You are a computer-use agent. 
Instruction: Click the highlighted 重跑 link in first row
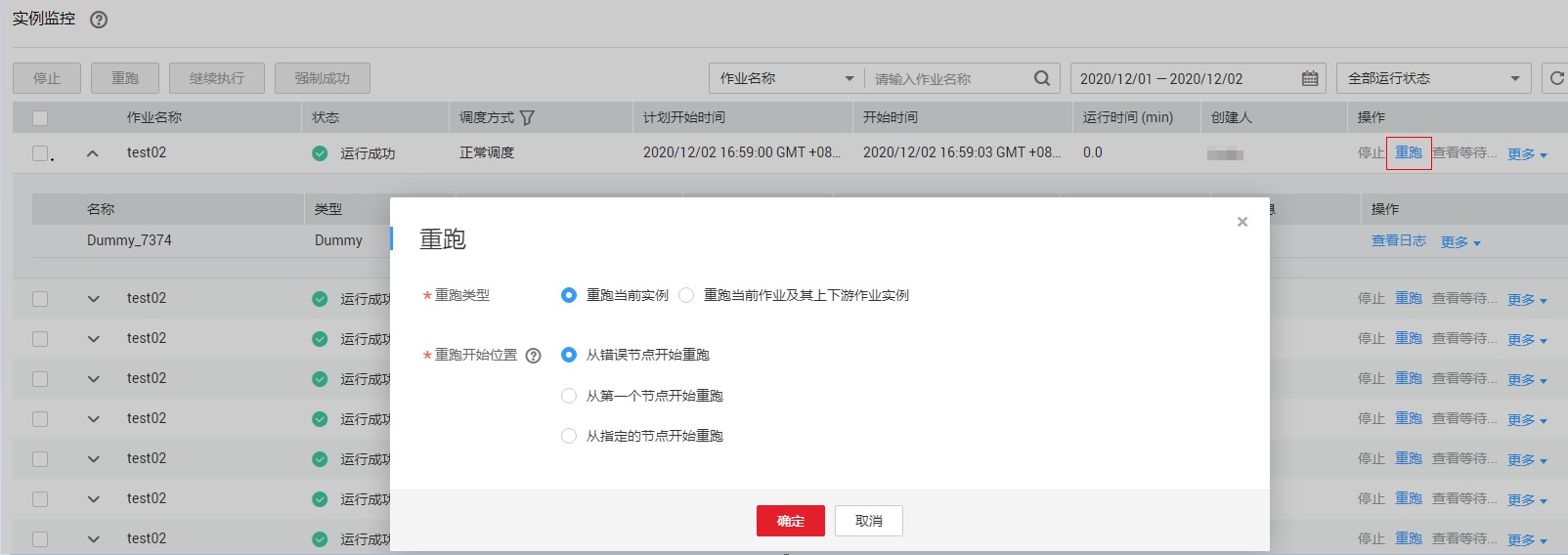[1409, 152]
